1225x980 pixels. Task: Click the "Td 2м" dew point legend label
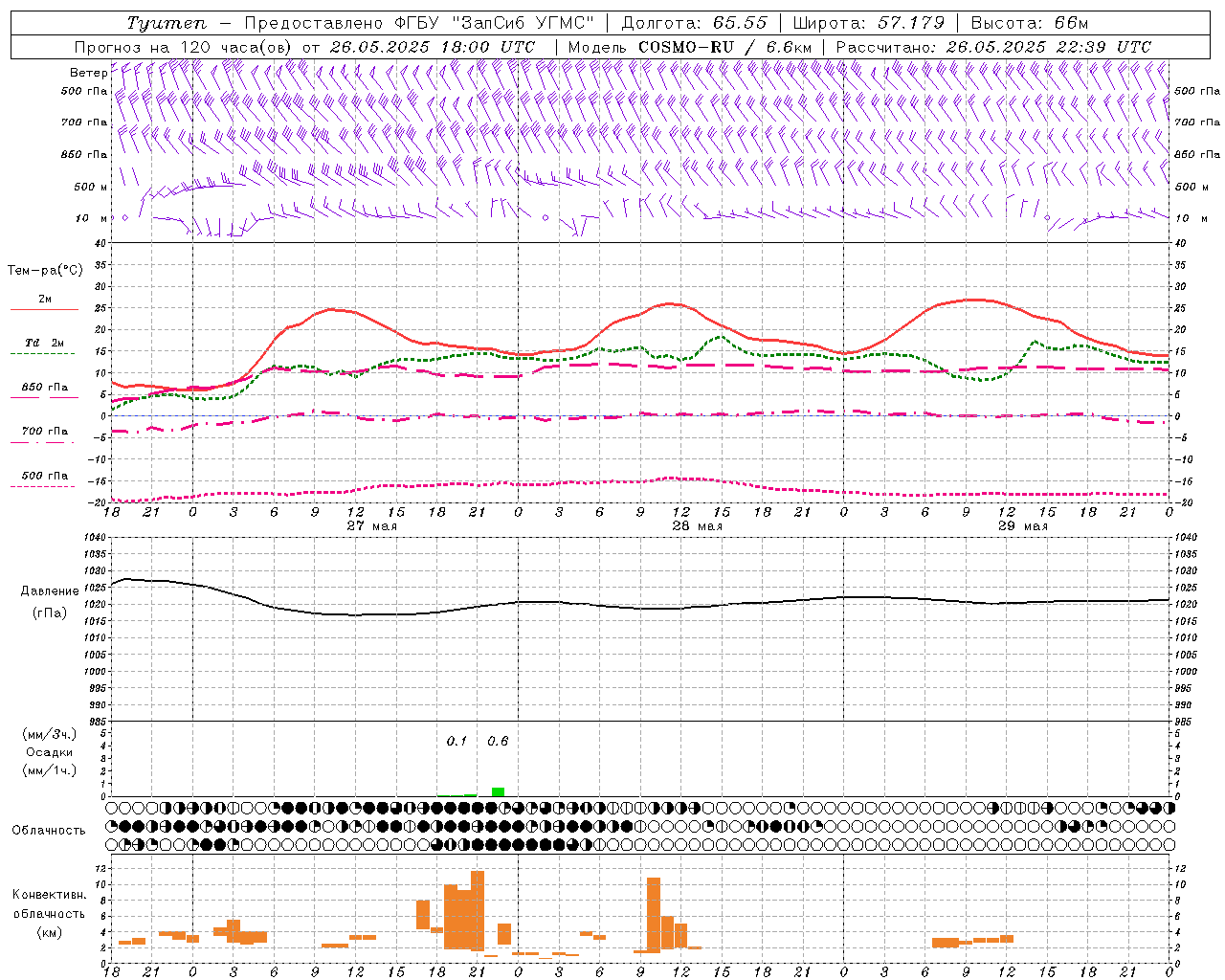pyautogui.click(x=44, y=343)
